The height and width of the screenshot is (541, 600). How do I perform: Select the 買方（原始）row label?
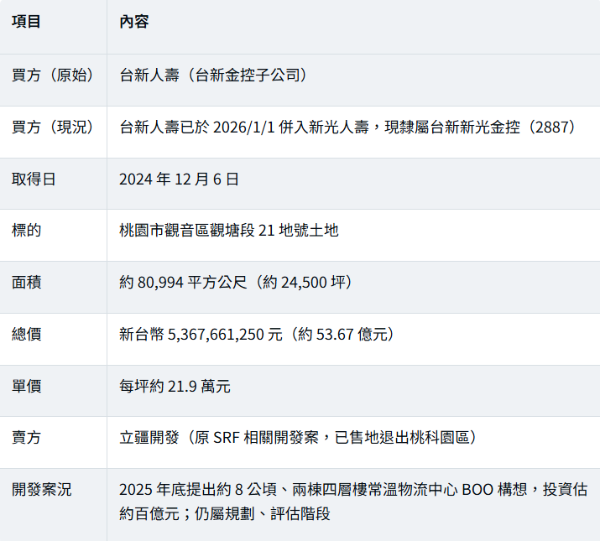(x=53, y=75)
